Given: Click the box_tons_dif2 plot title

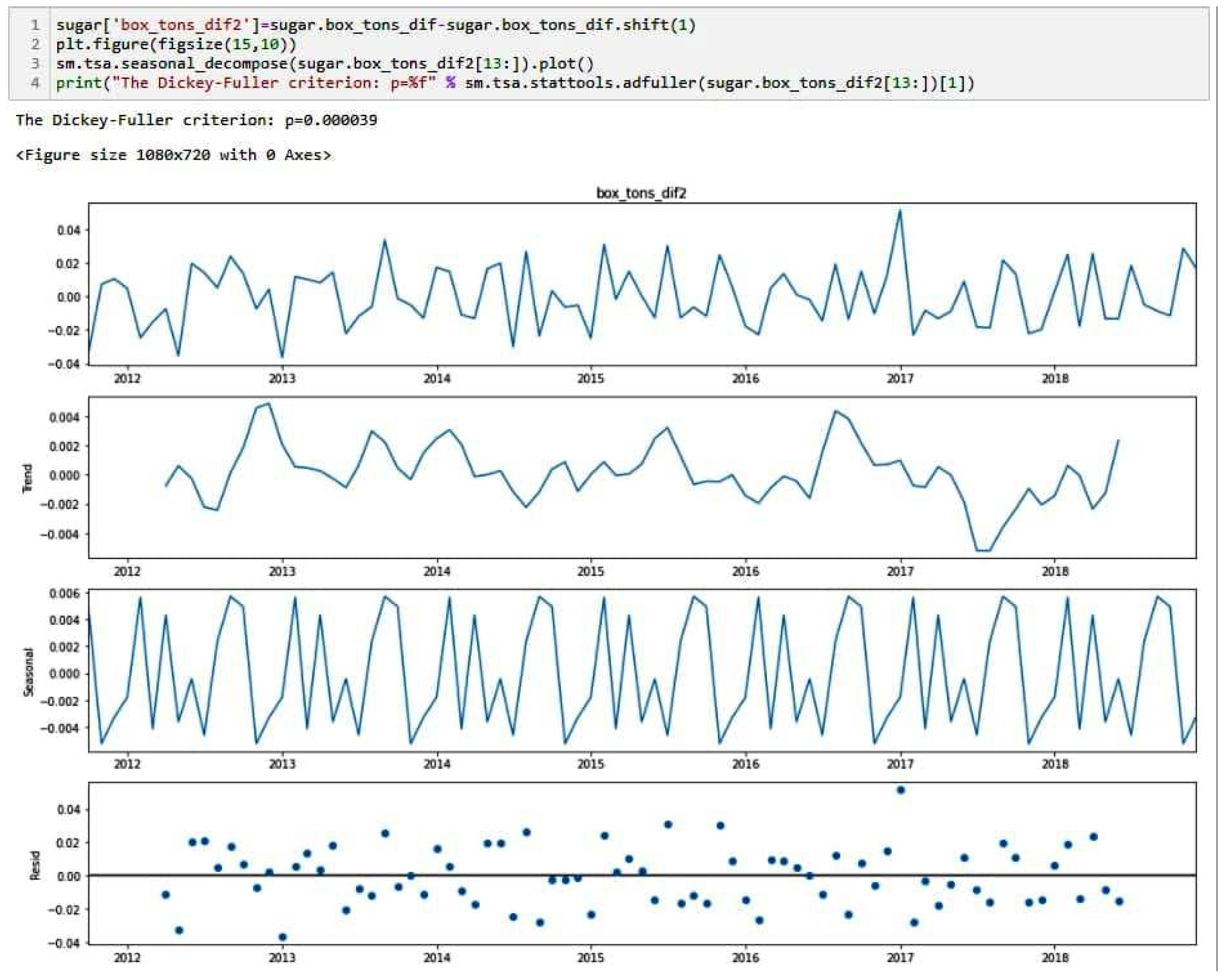Looking at the screenshot, I should (641, 193).
